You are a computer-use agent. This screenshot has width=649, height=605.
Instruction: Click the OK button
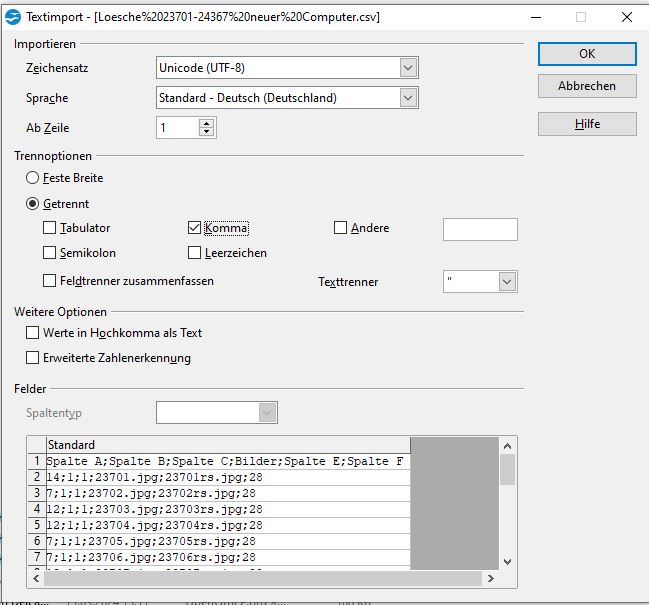[x=587, y=53]
